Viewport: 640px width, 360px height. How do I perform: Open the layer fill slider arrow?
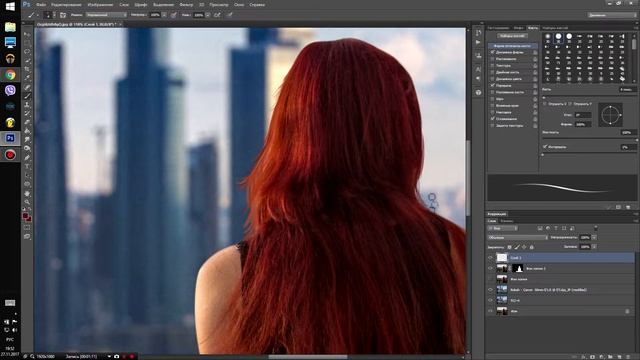click(594, 247)
